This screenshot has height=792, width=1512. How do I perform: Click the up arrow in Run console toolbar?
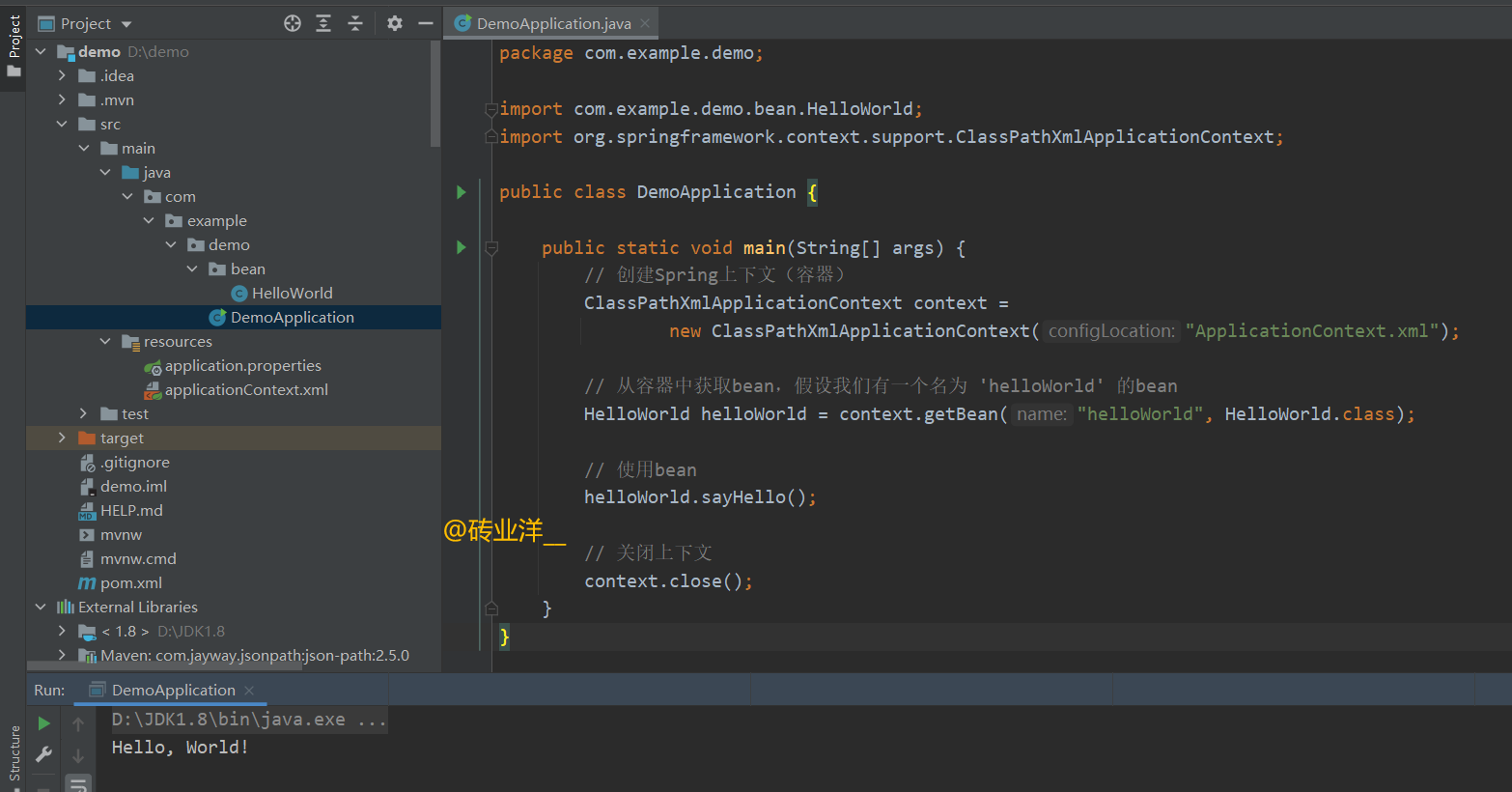point(78,723)
